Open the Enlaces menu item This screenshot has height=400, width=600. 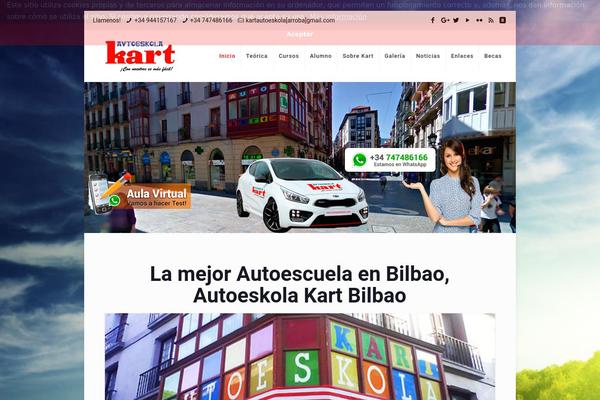(462, 56)
